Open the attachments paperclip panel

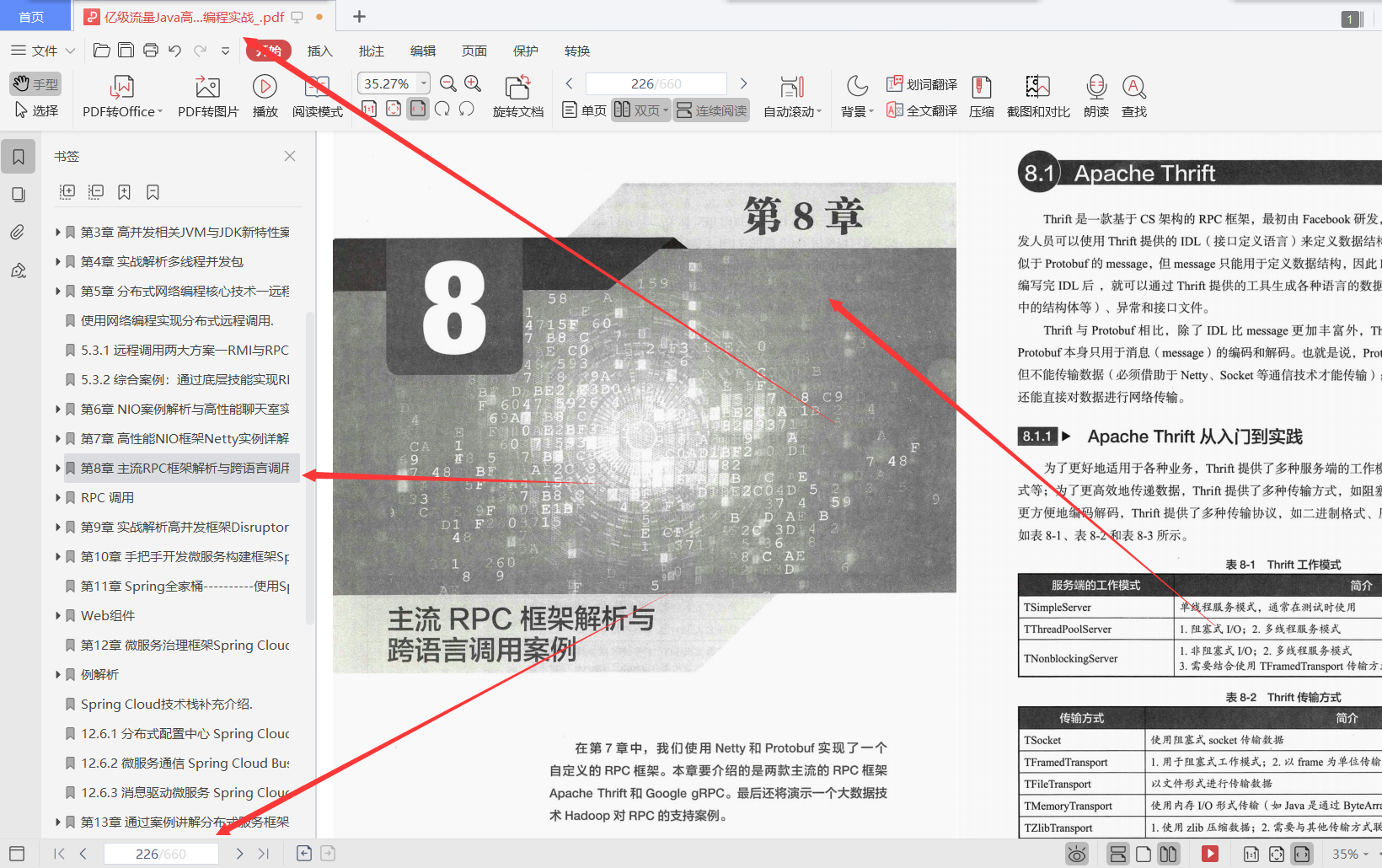[19, 233]
